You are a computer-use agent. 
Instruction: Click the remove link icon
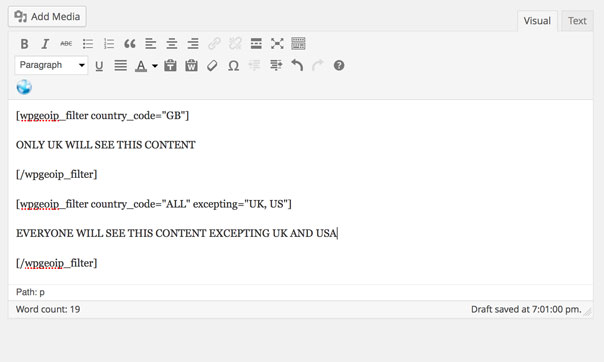235,44
